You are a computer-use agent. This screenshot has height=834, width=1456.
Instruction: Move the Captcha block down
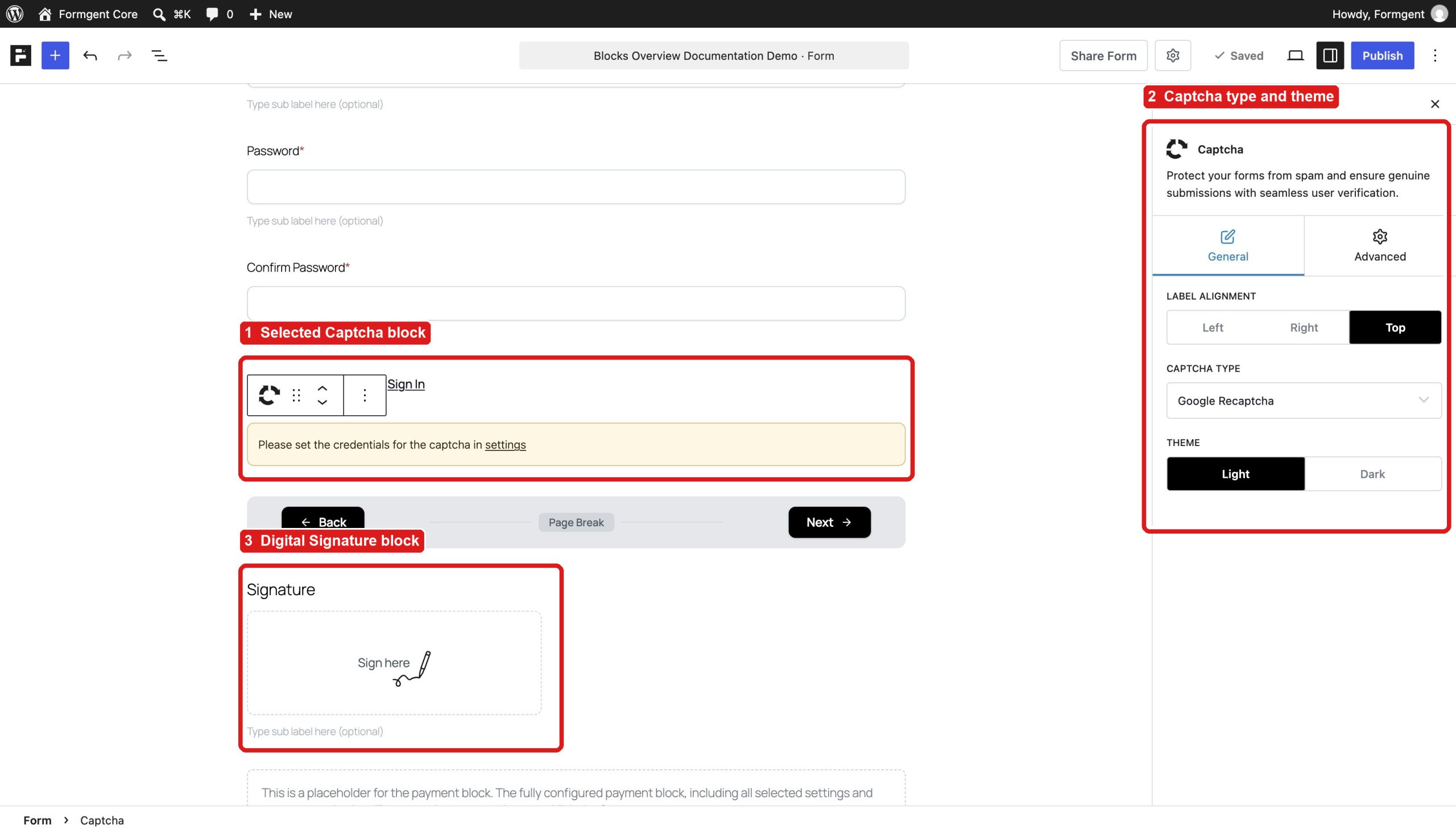click(x=322, y=403)
